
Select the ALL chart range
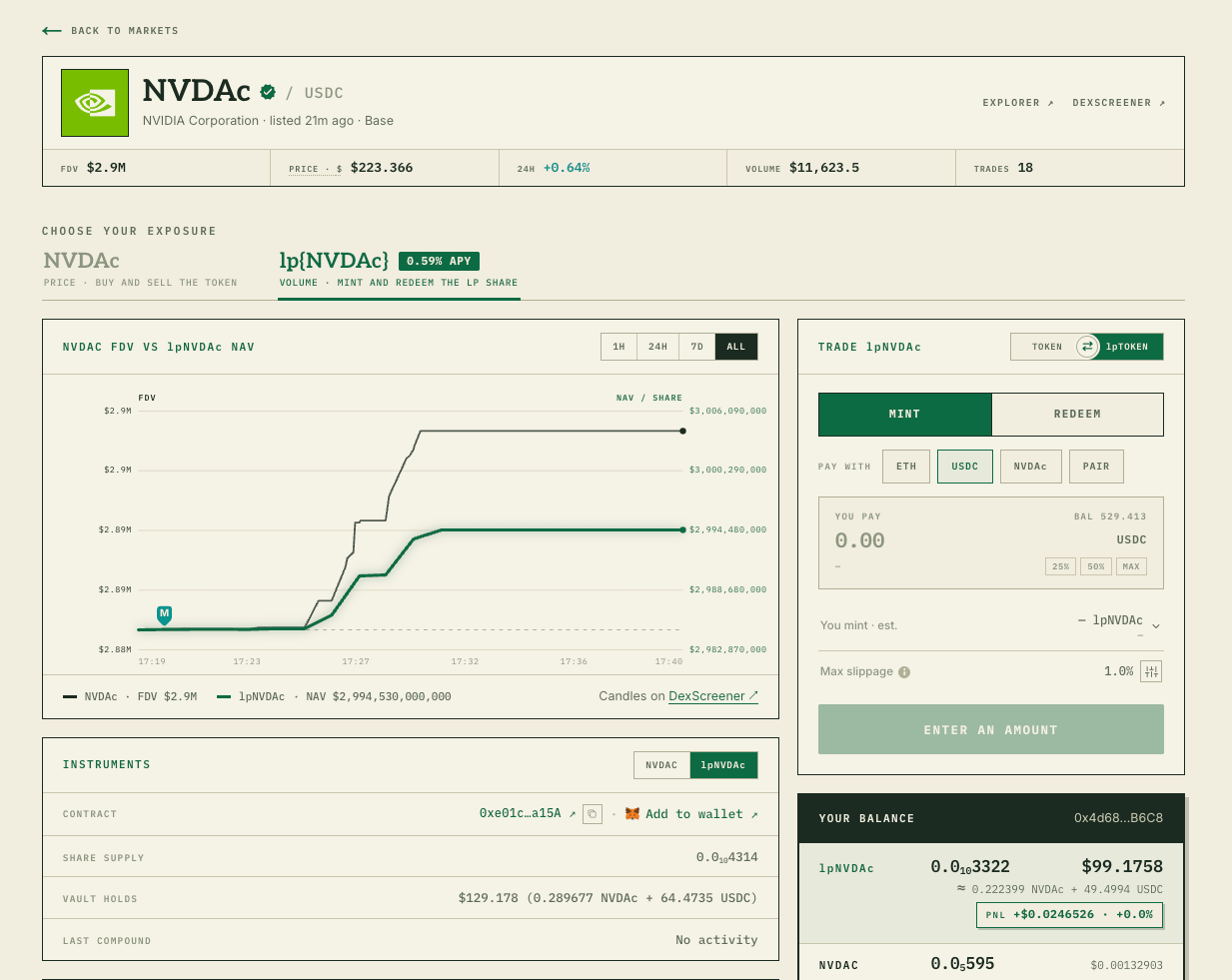[x=736, y=347]
